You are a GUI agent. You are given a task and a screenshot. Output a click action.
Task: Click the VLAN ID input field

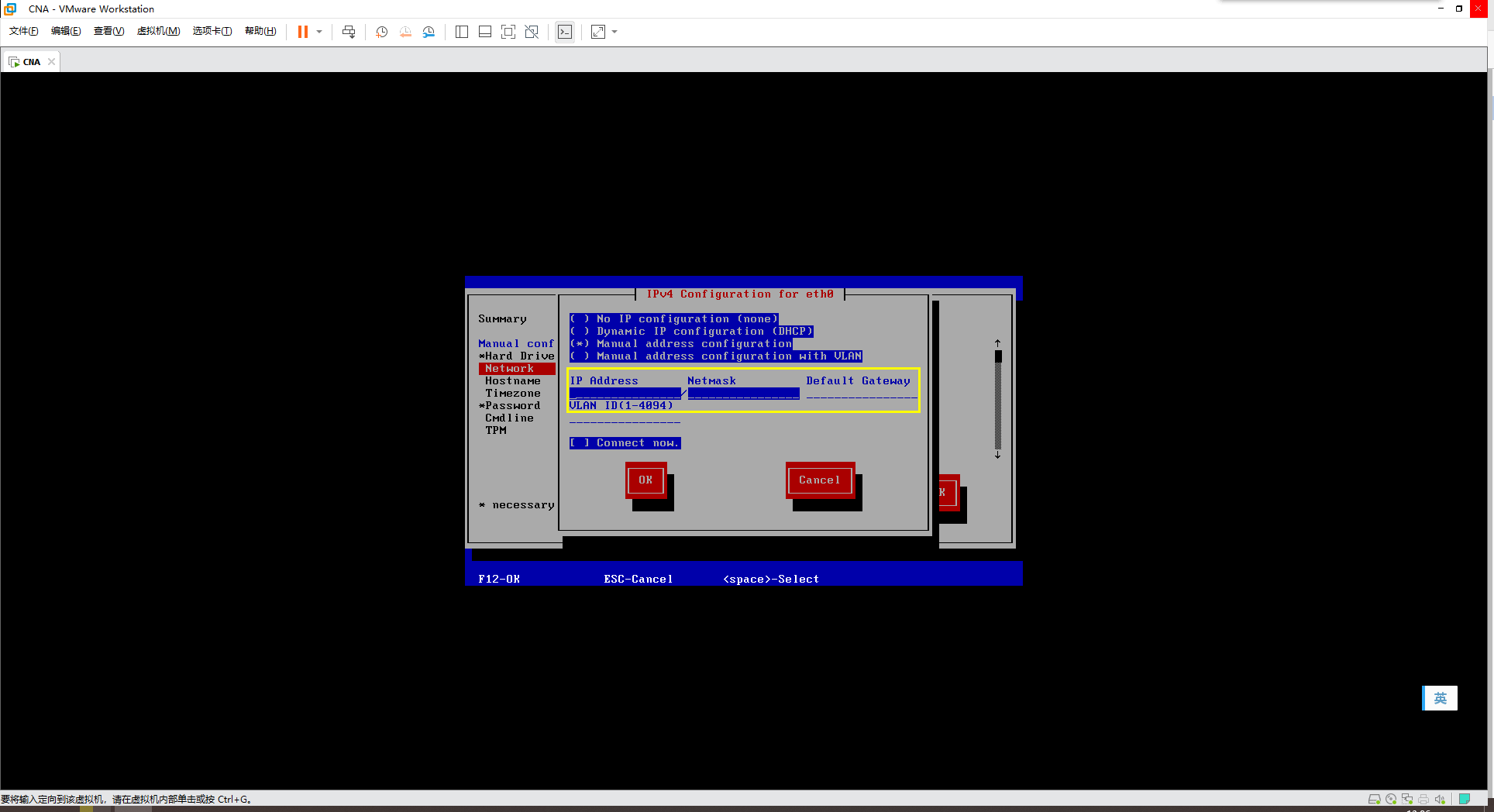[x=625, y=418]
